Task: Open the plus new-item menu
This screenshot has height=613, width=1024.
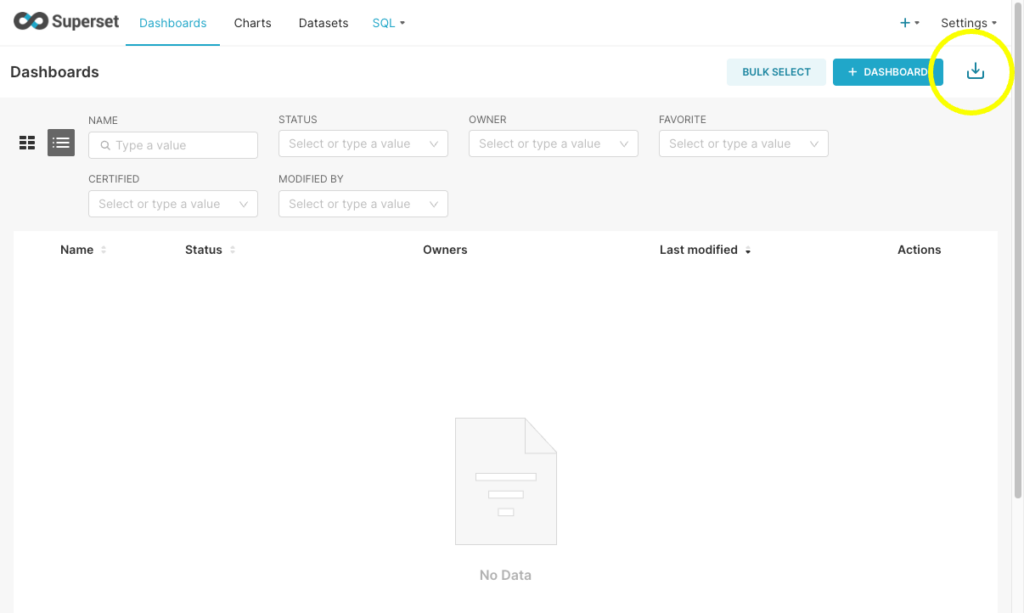Action: [909, 23]
